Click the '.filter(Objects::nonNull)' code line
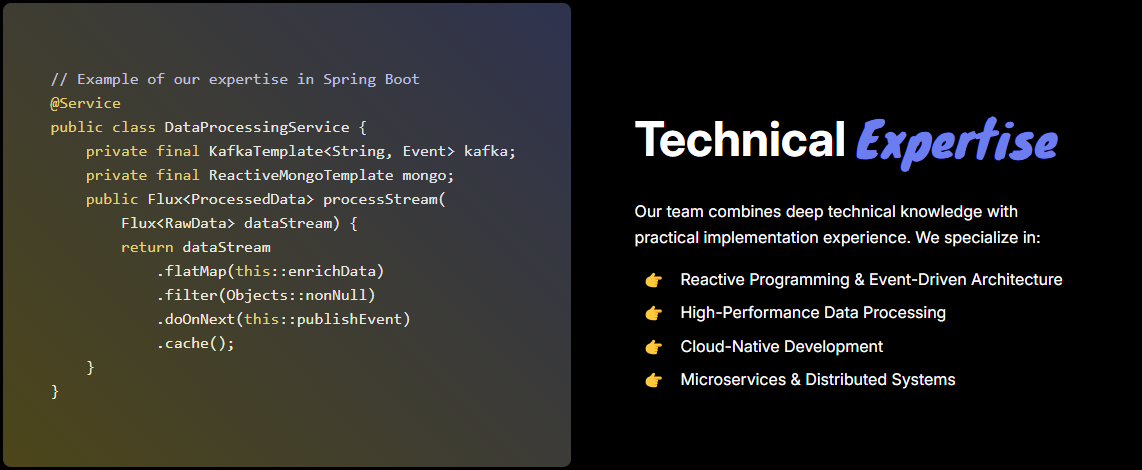 (266, 296)
